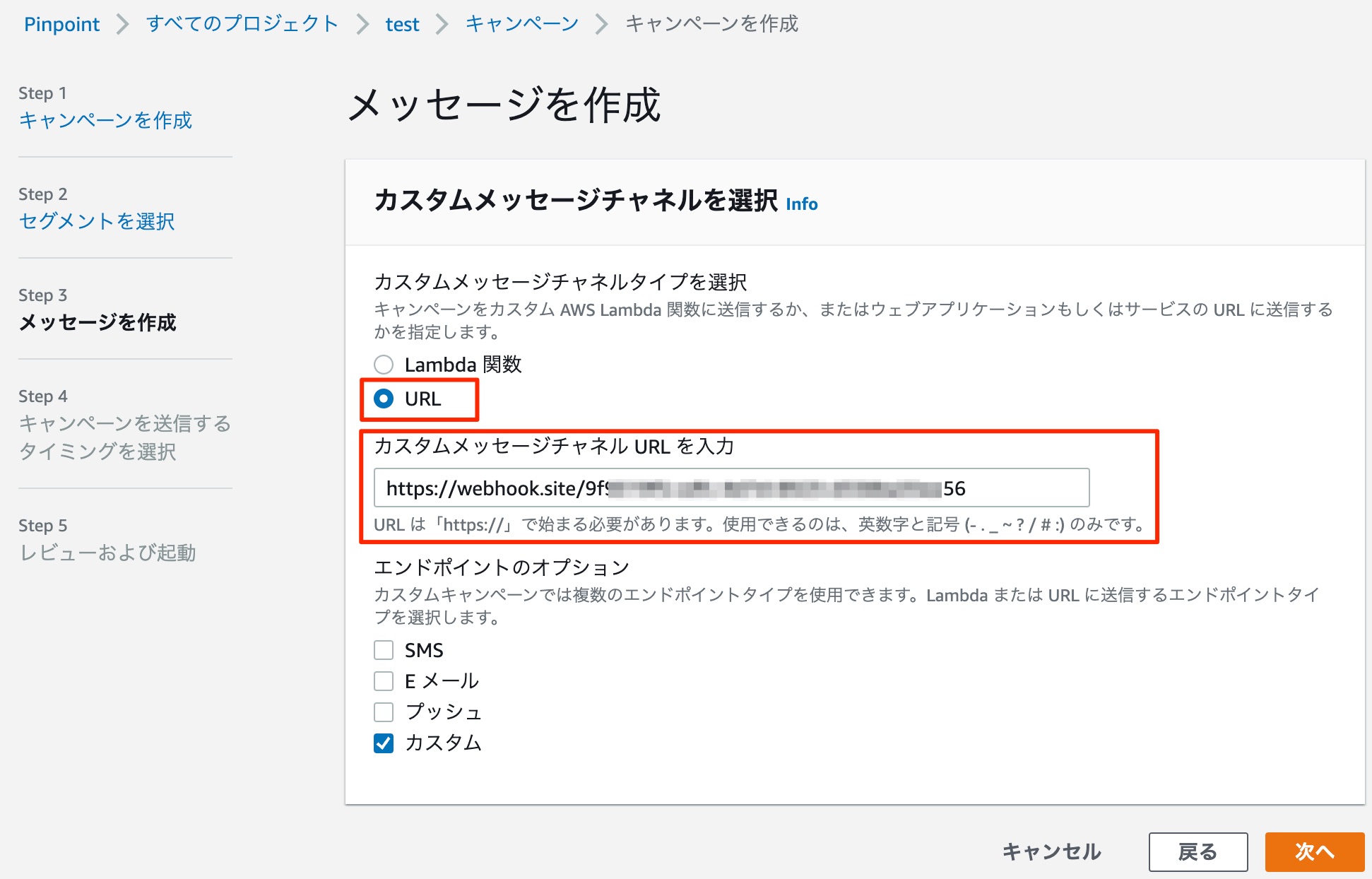Select the URL radio button
The height and width of the screenshot is (879, 1372).
point(384,399)
